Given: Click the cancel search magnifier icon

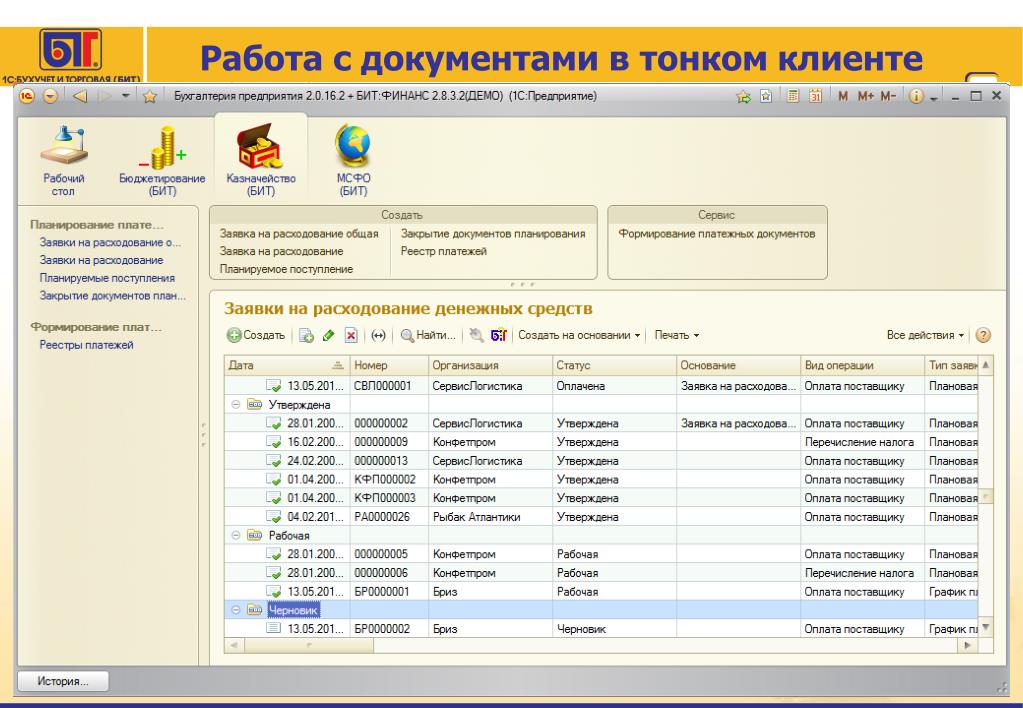Looking at the screenshot, I should 477,335.
